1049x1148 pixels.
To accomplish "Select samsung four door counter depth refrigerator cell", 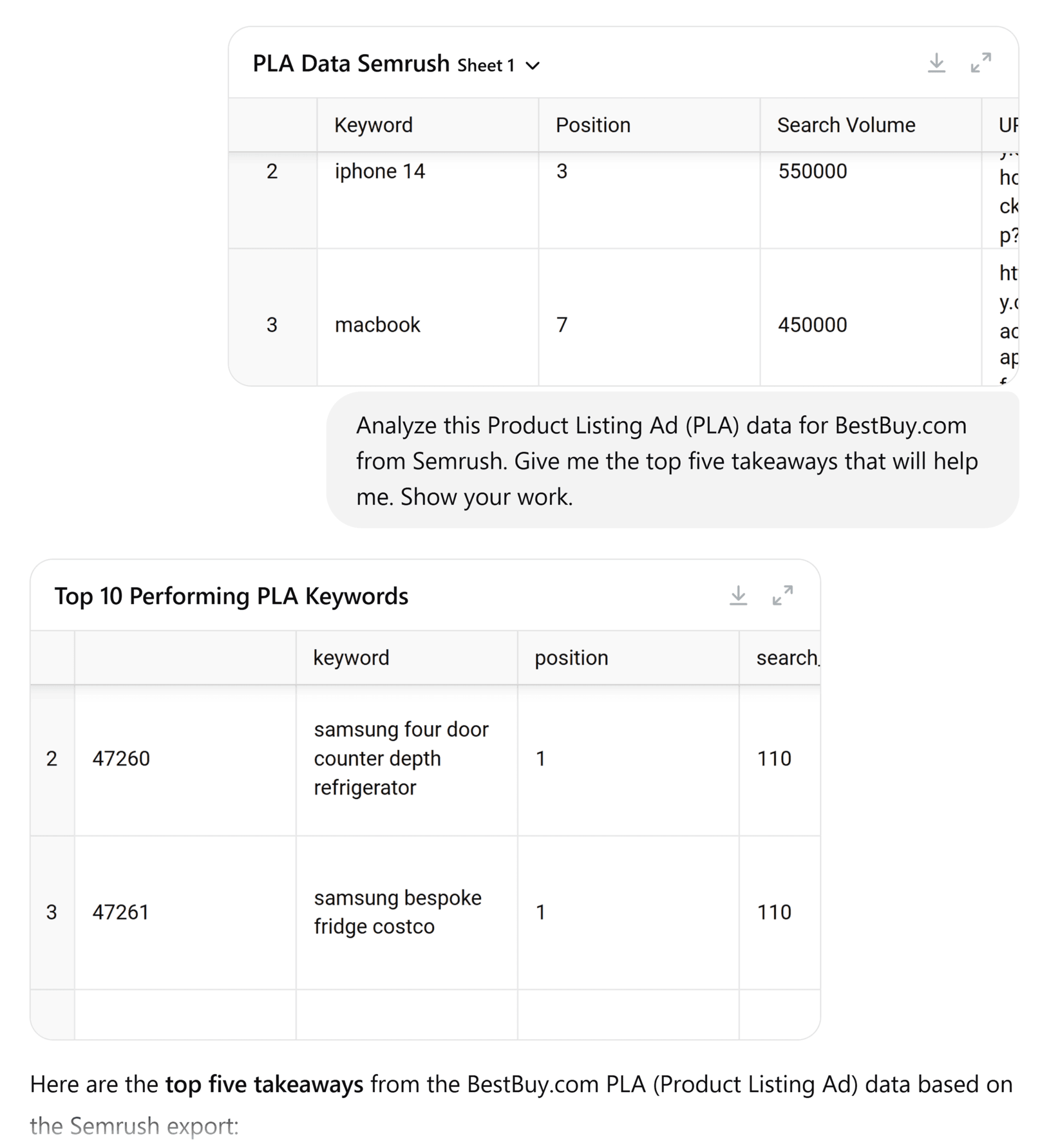I will click(401, 758).
